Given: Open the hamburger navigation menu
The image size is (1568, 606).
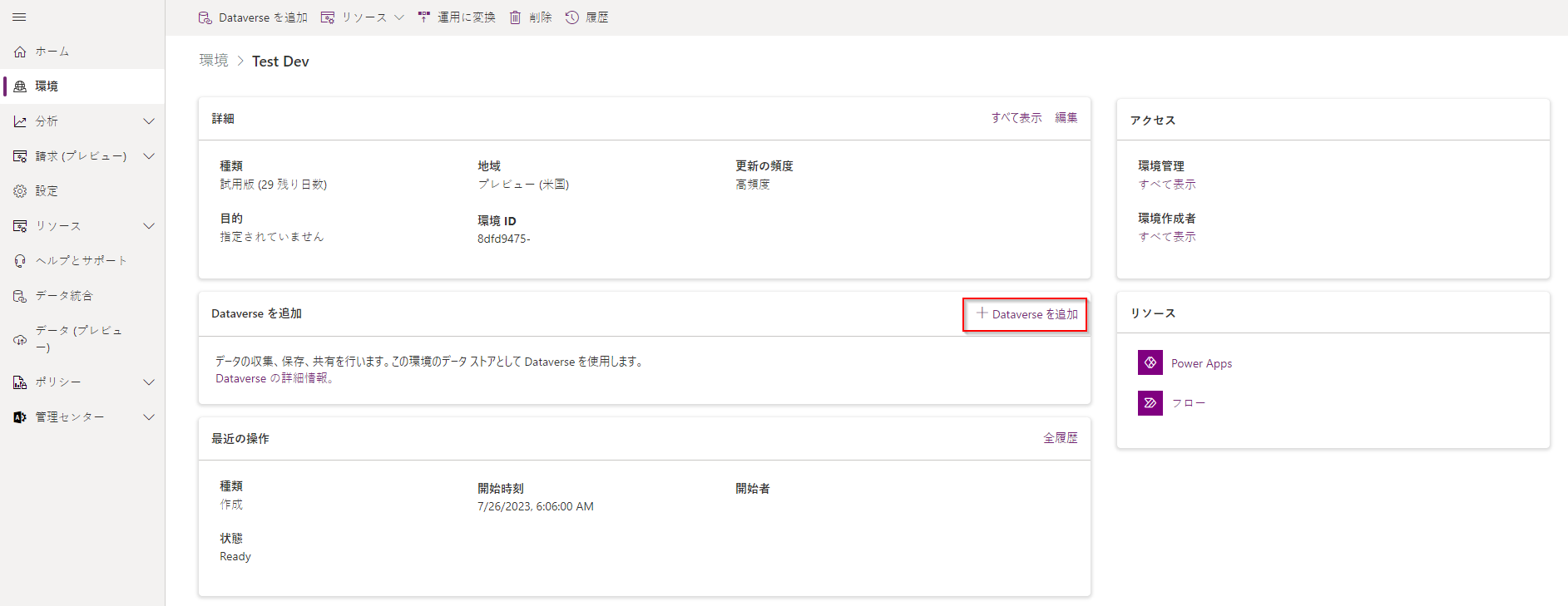Looking at the screenshot, I should click(x=19, y=17).
